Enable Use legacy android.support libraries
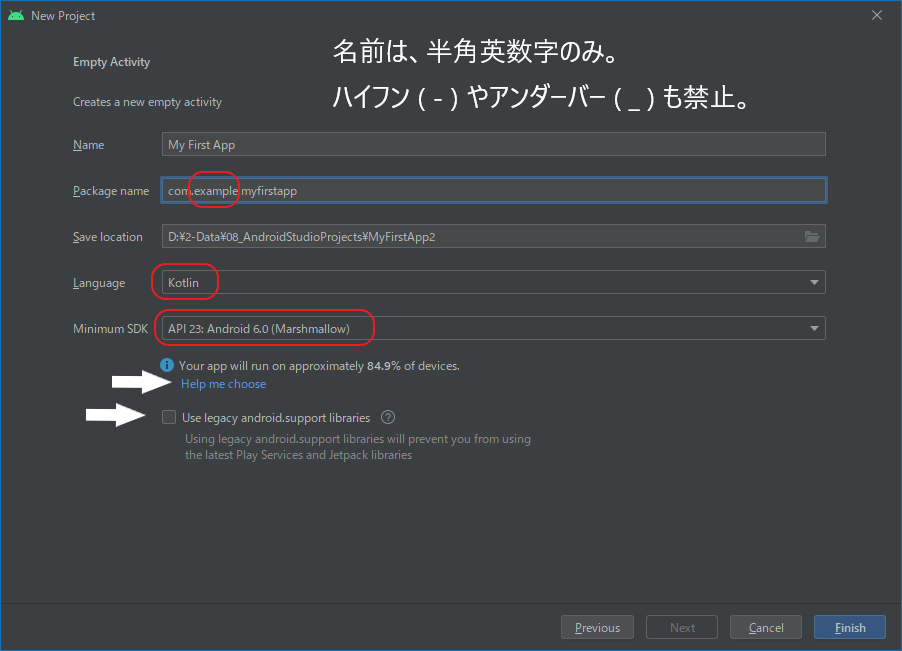 tap(169, 417)
